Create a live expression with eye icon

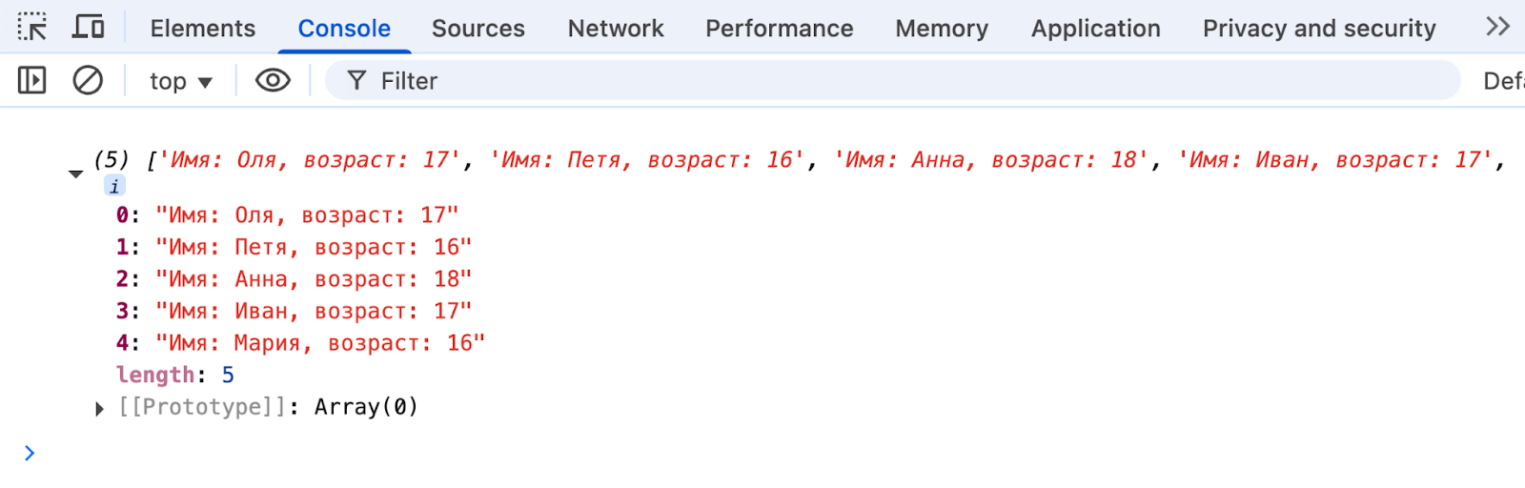[272, 80]
